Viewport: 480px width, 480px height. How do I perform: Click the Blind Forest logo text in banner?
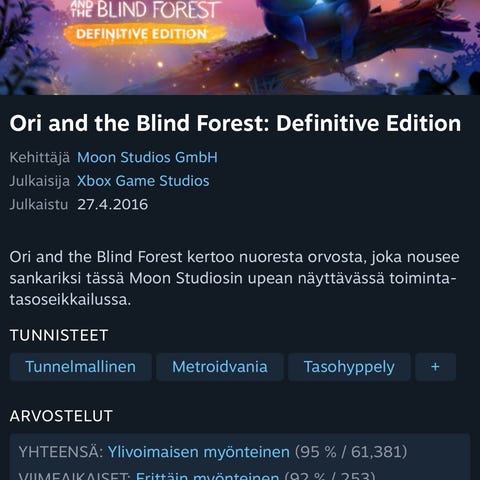pyautogui.click(x=147, y=9)
